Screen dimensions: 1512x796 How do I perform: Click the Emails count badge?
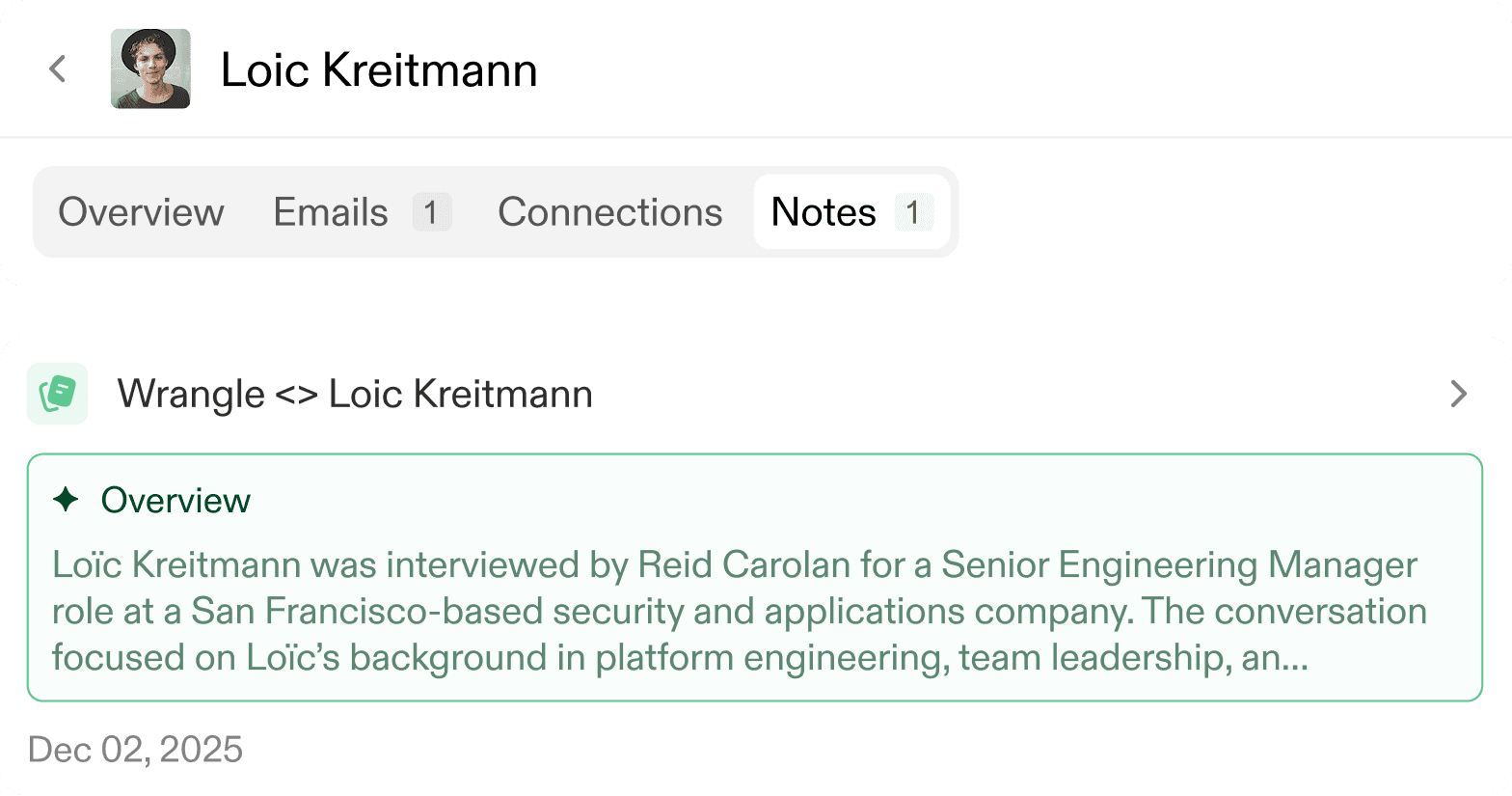pos(431,212)
